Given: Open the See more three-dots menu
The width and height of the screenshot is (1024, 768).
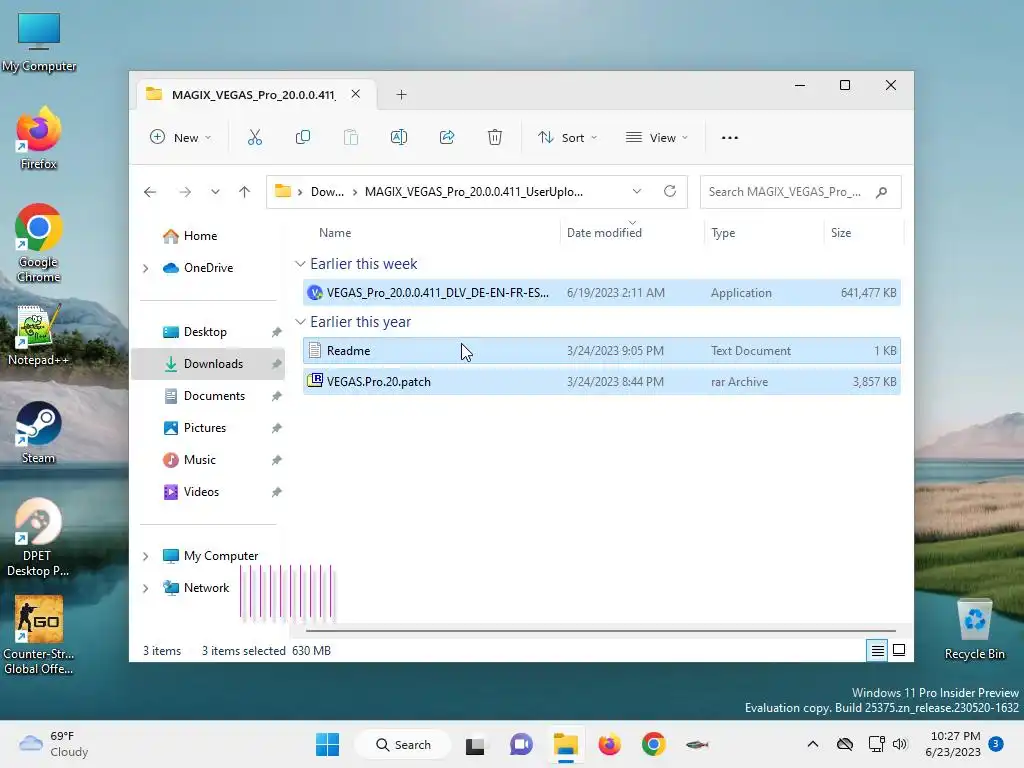Looking at the screenshot, I should (729, 138).
